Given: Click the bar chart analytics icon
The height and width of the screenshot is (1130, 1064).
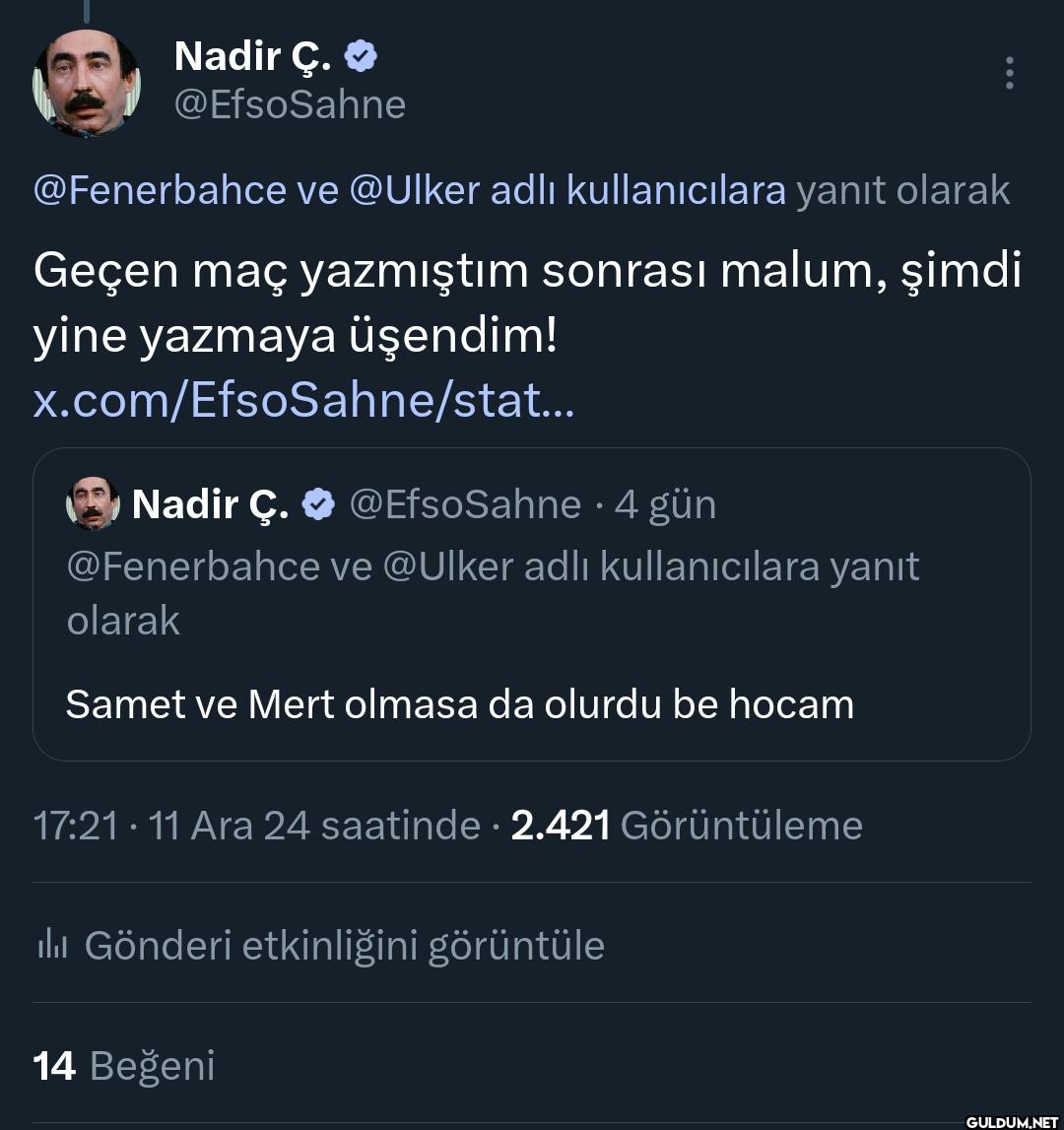Looking at the screenshot, I should tap(51, 946).
